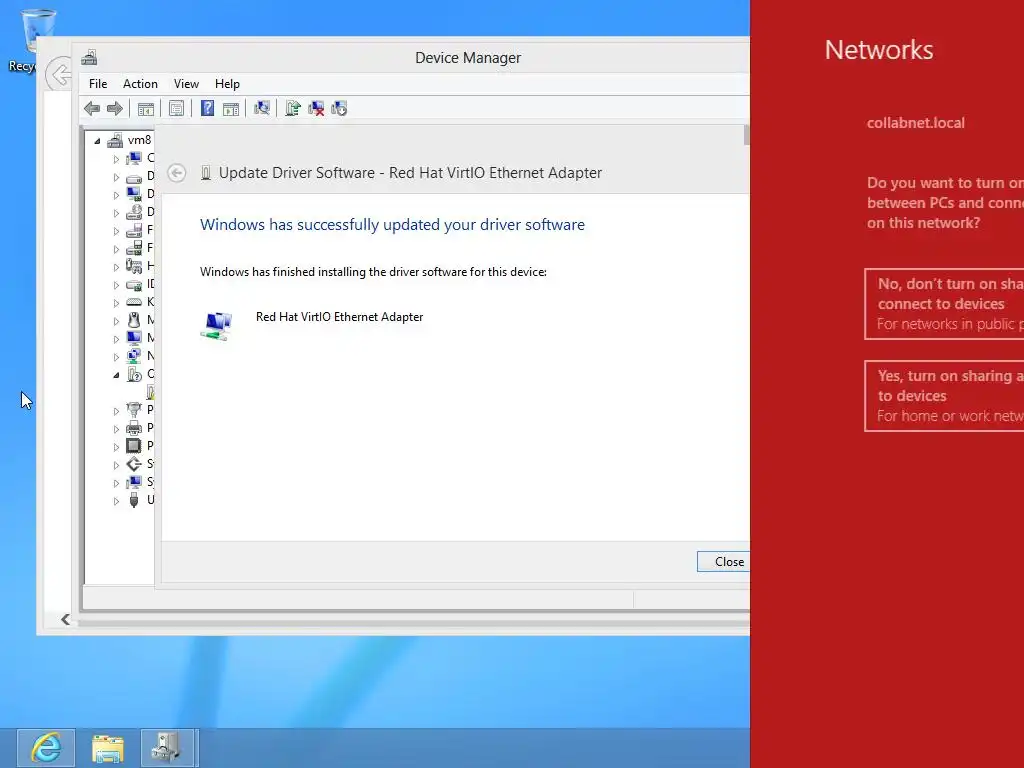Click the Back arrow in Device Manager toolbar
This screenshot has width=1024, height=768.
[x=92, y=108]
